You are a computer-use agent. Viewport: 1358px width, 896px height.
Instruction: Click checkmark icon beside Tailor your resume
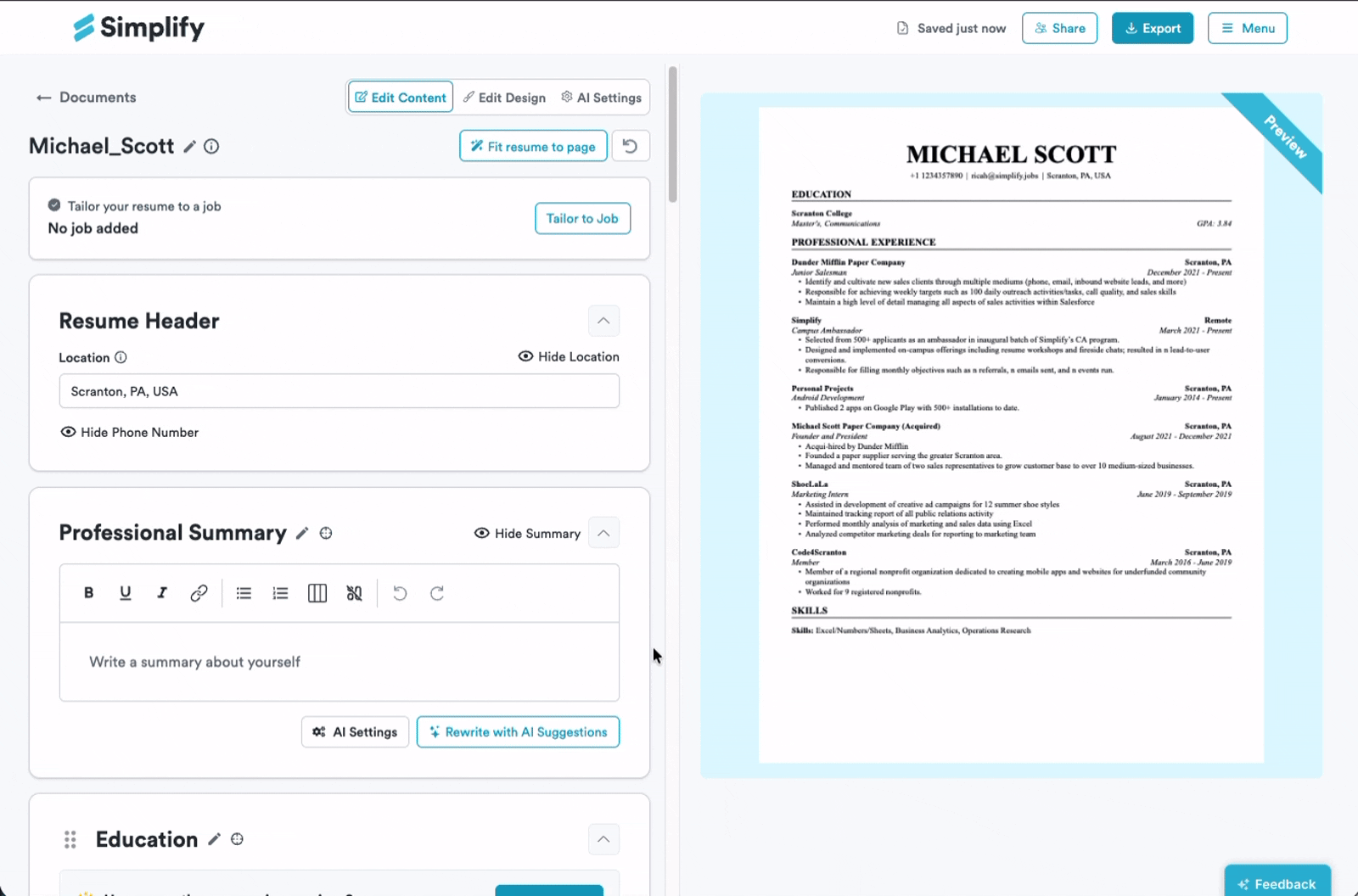click(x=54, y=205)
